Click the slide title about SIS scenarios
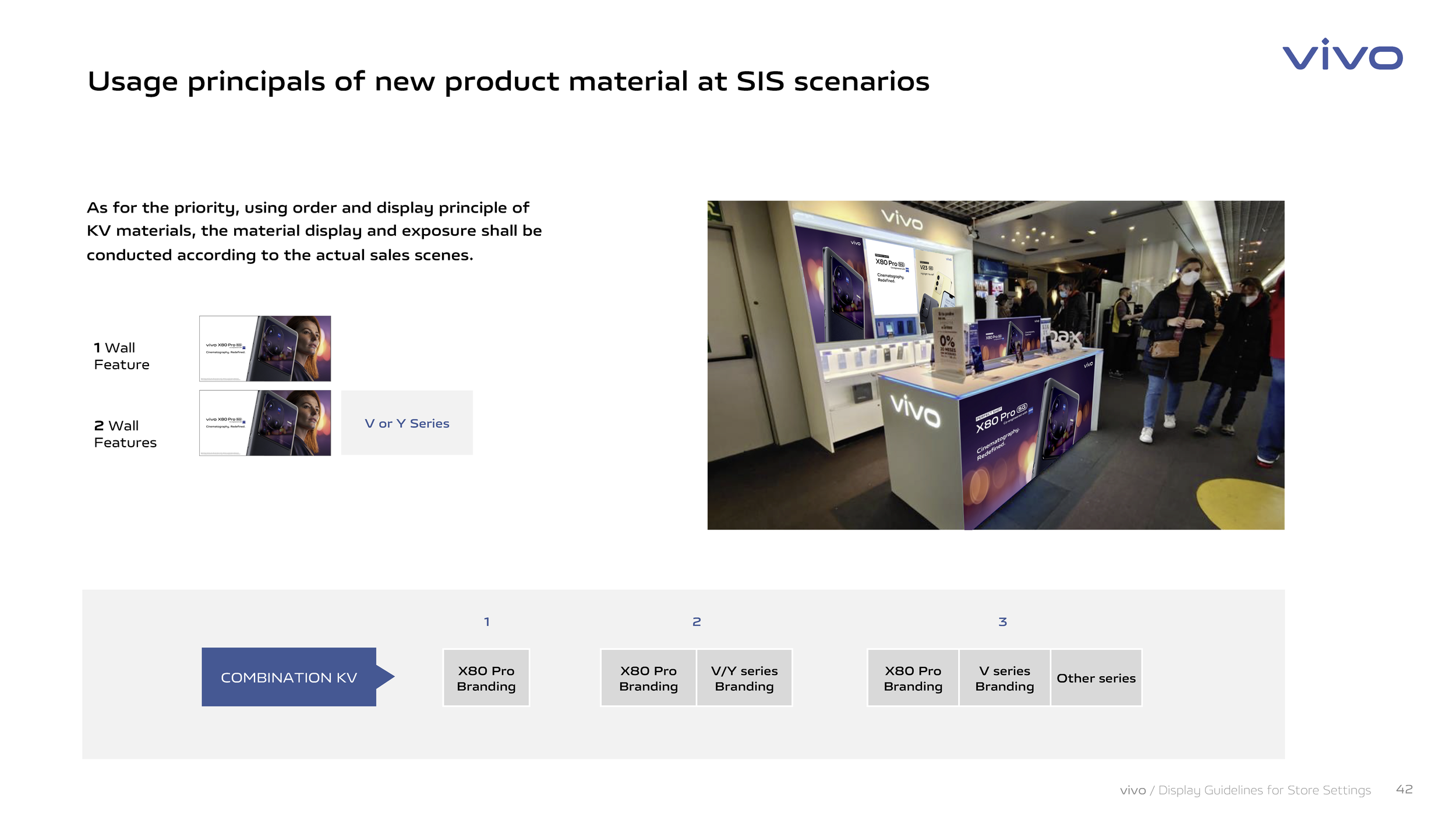 point(508,82)
